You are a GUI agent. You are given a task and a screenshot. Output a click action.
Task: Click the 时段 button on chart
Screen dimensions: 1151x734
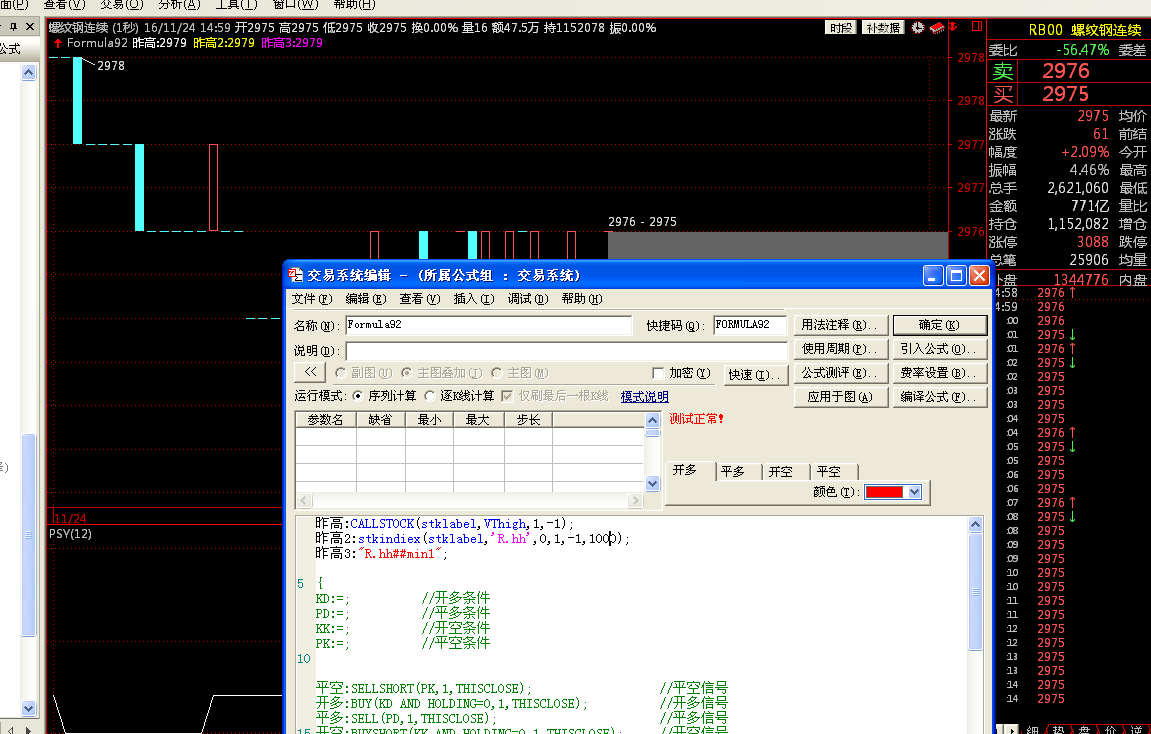click(x=840, y=27)
